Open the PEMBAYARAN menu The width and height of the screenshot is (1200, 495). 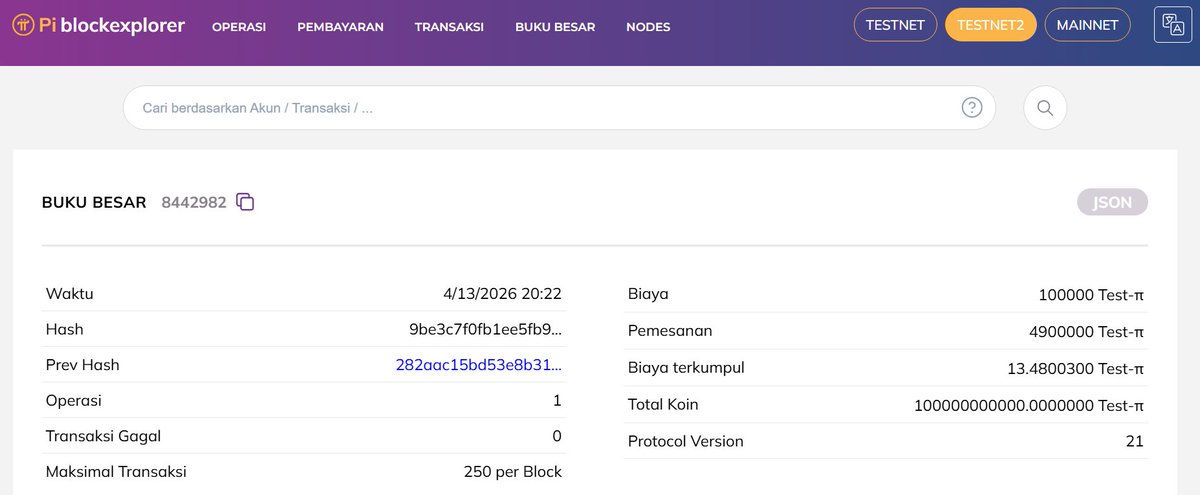pos(340,27)
